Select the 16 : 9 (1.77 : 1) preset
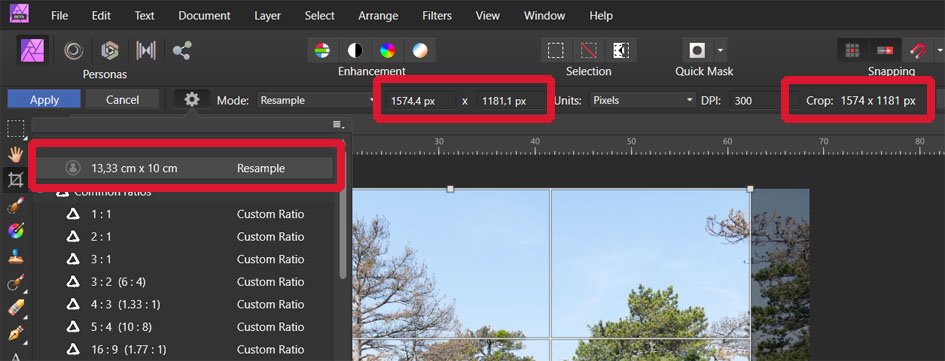The width and height of the screenshot is (945, 361). click(x=184, y=350)
